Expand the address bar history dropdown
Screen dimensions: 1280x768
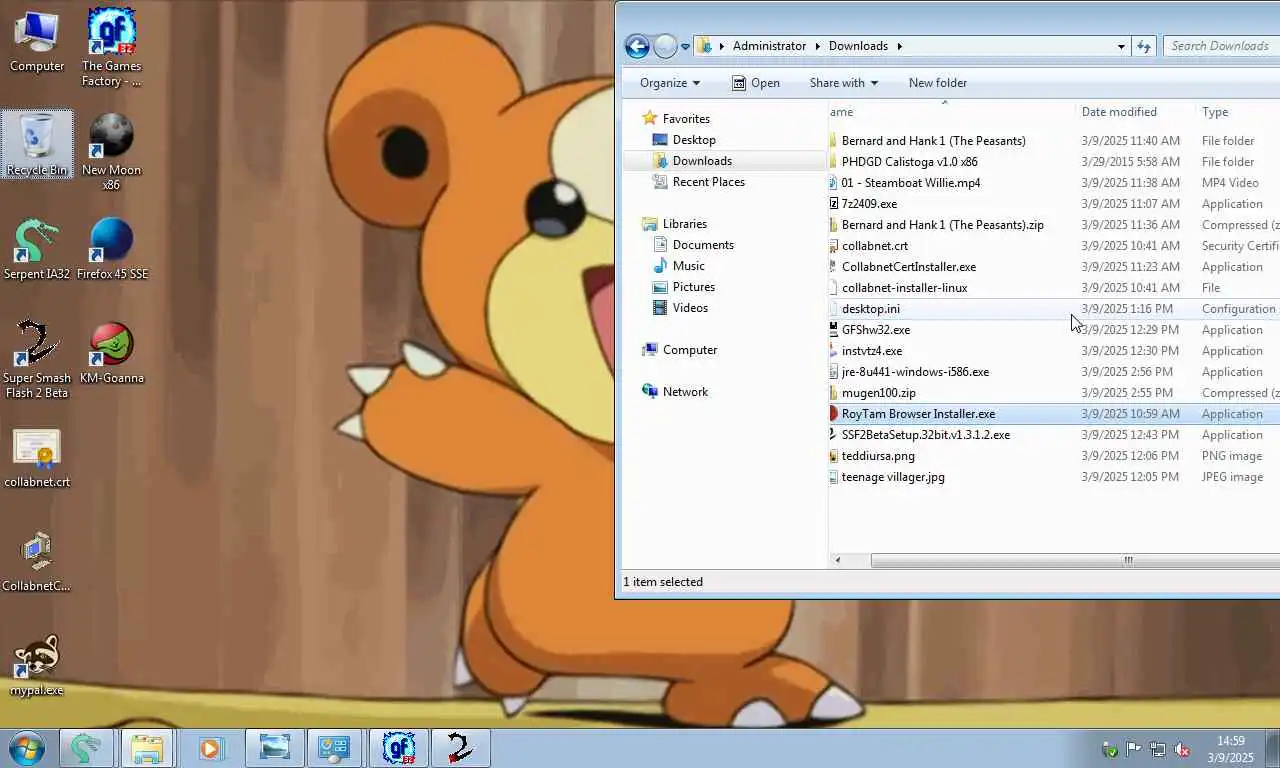pyautogui.click(x=1121, y=46)
